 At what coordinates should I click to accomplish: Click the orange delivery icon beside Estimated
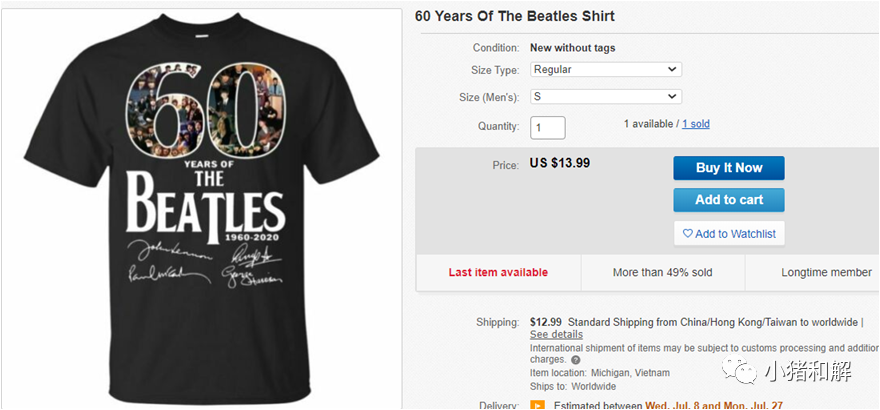pos(537,406)
